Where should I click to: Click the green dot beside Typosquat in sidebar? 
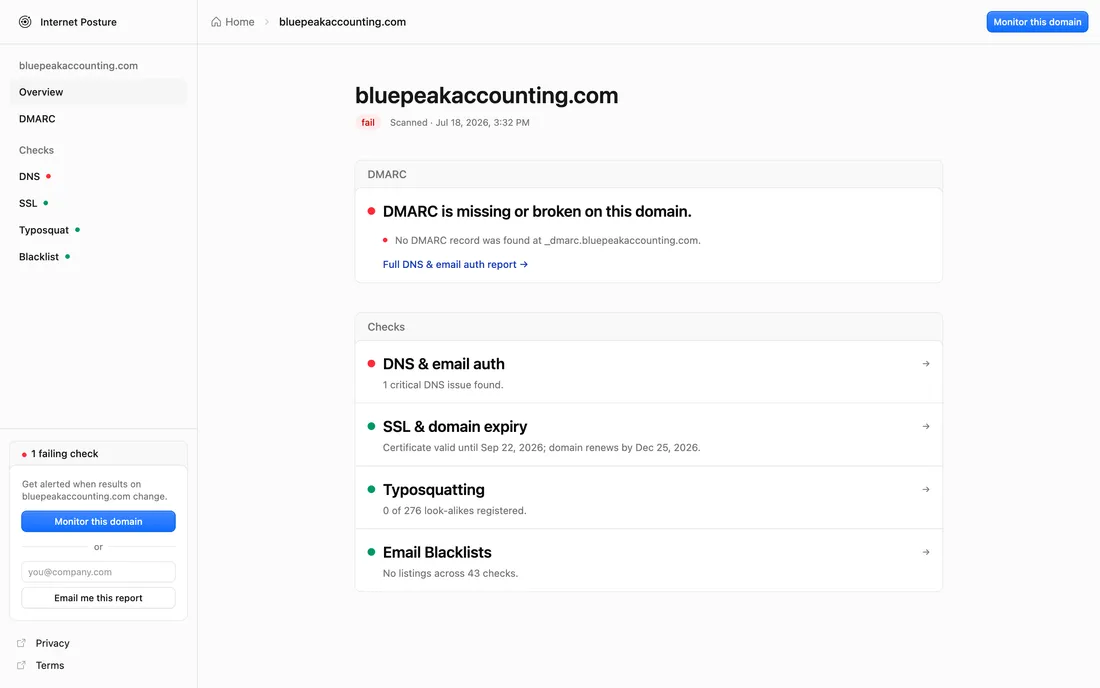click(x=77, y=229)
